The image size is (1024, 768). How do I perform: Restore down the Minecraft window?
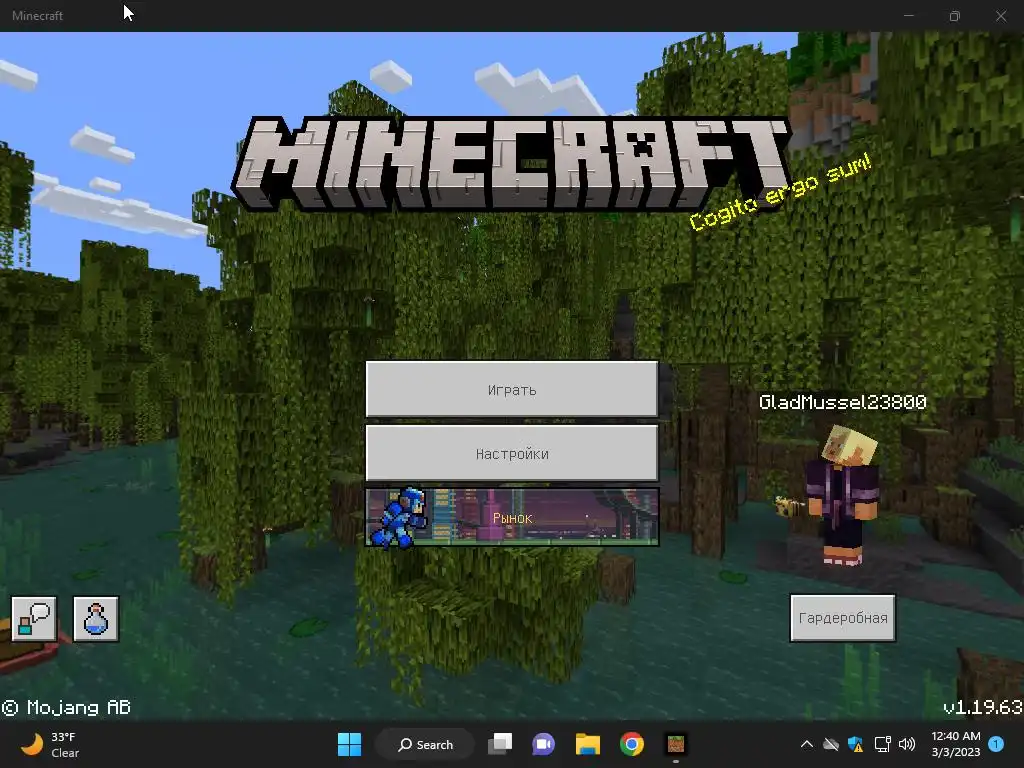955,16
